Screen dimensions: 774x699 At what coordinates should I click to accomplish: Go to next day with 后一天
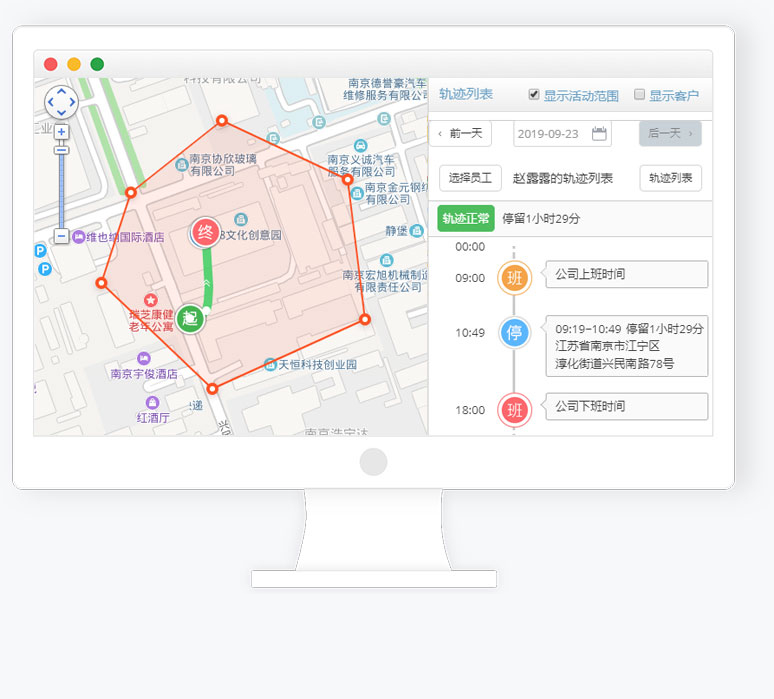pyautogui.click(x=670, y=133)
